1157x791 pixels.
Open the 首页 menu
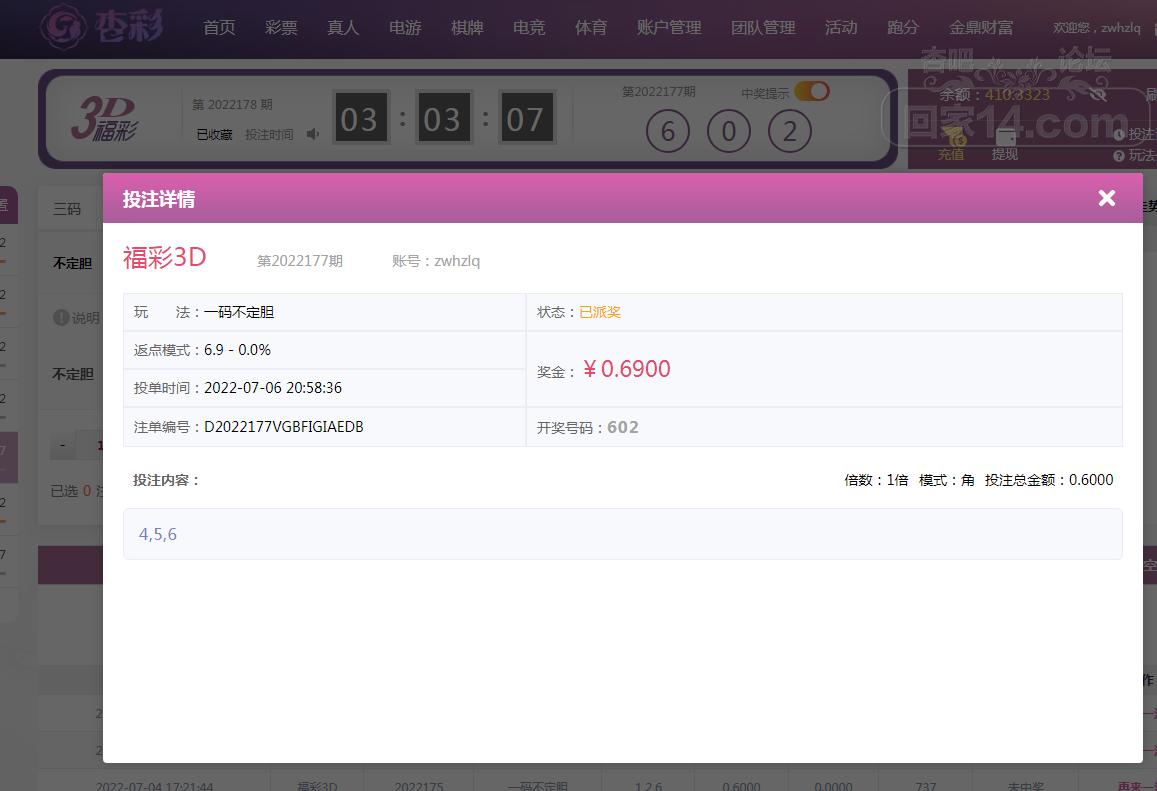(219, 28)
